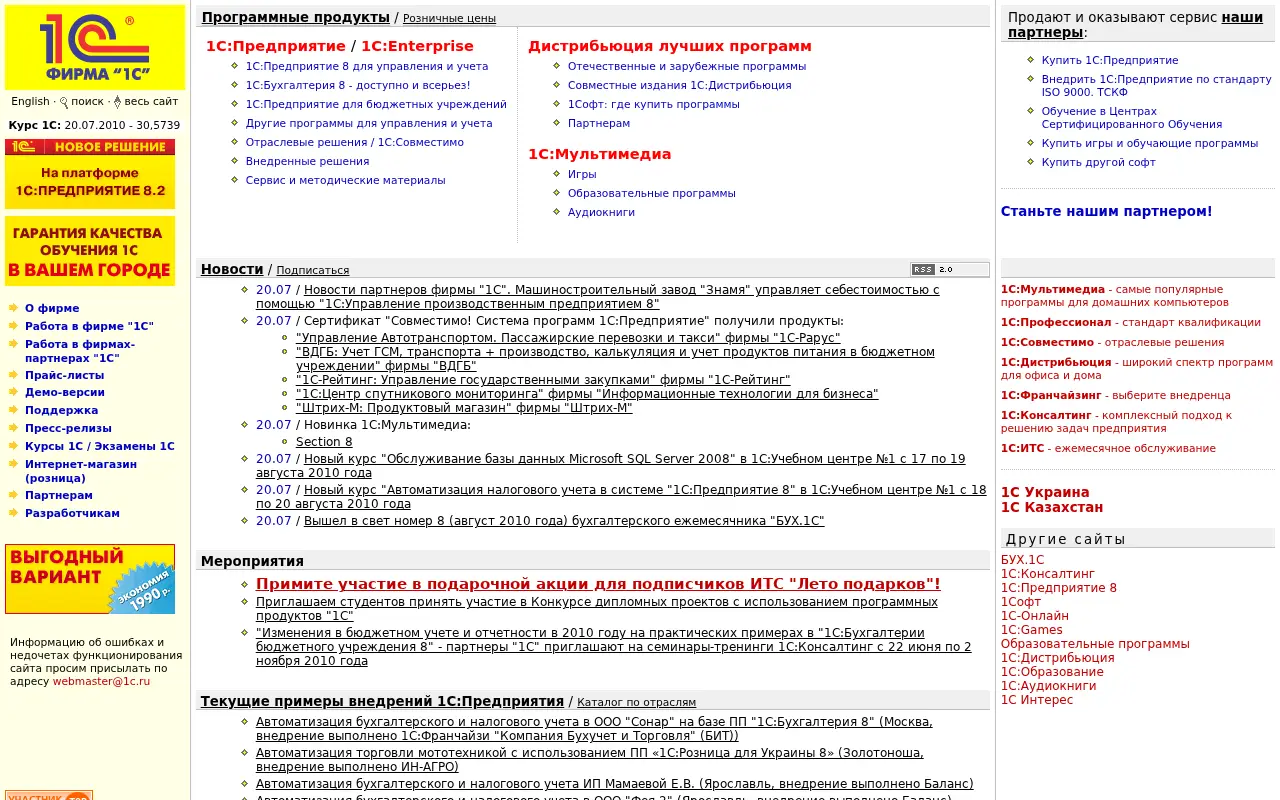Open the Программные продукты heading link
1280x800 pixels.
click(x=296, y=17)
